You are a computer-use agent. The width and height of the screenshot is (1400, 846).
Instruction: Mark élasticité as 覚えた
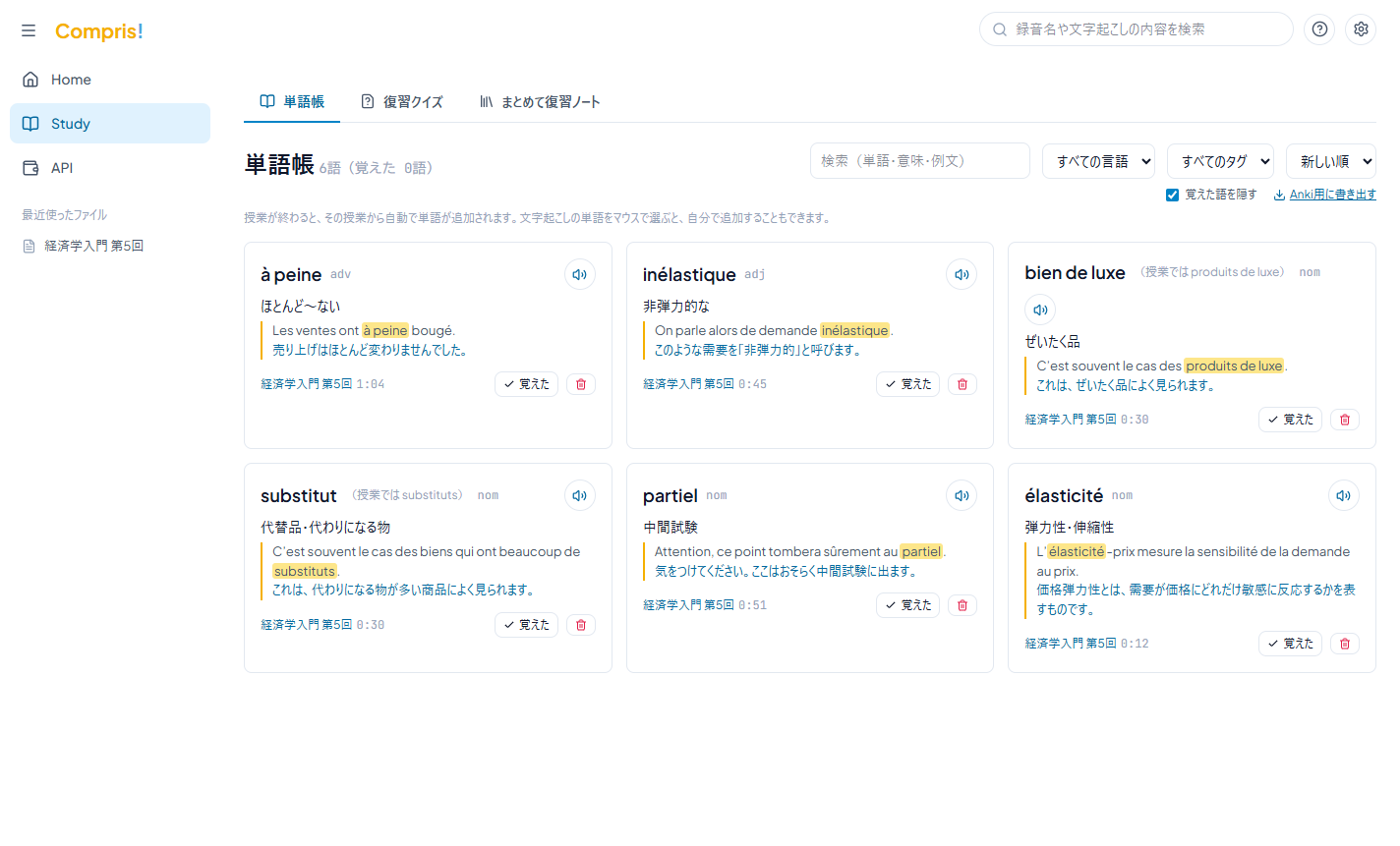coord(1290,644)
